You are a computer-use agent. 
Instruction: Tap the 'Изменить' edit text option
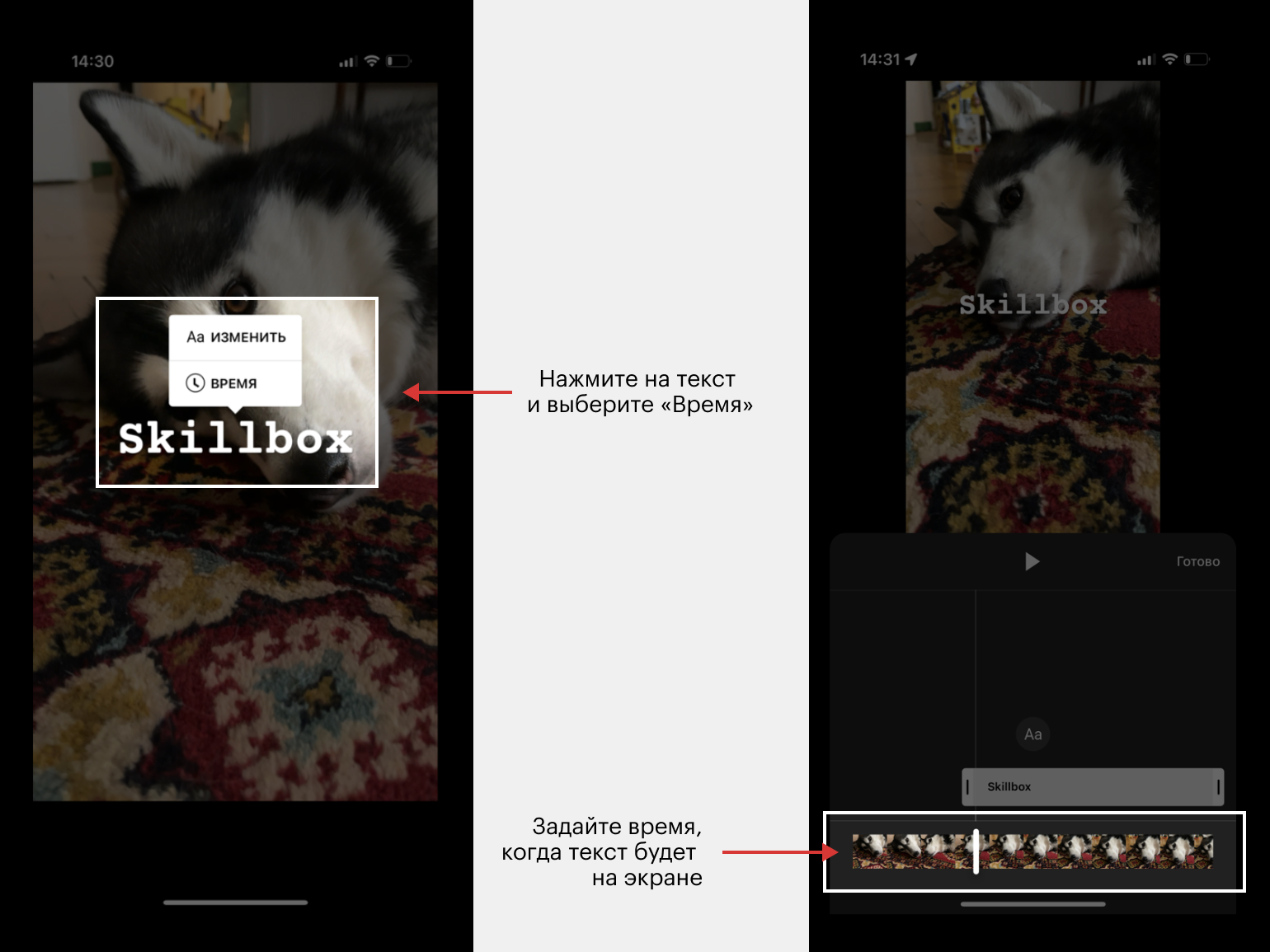[235, 337]
